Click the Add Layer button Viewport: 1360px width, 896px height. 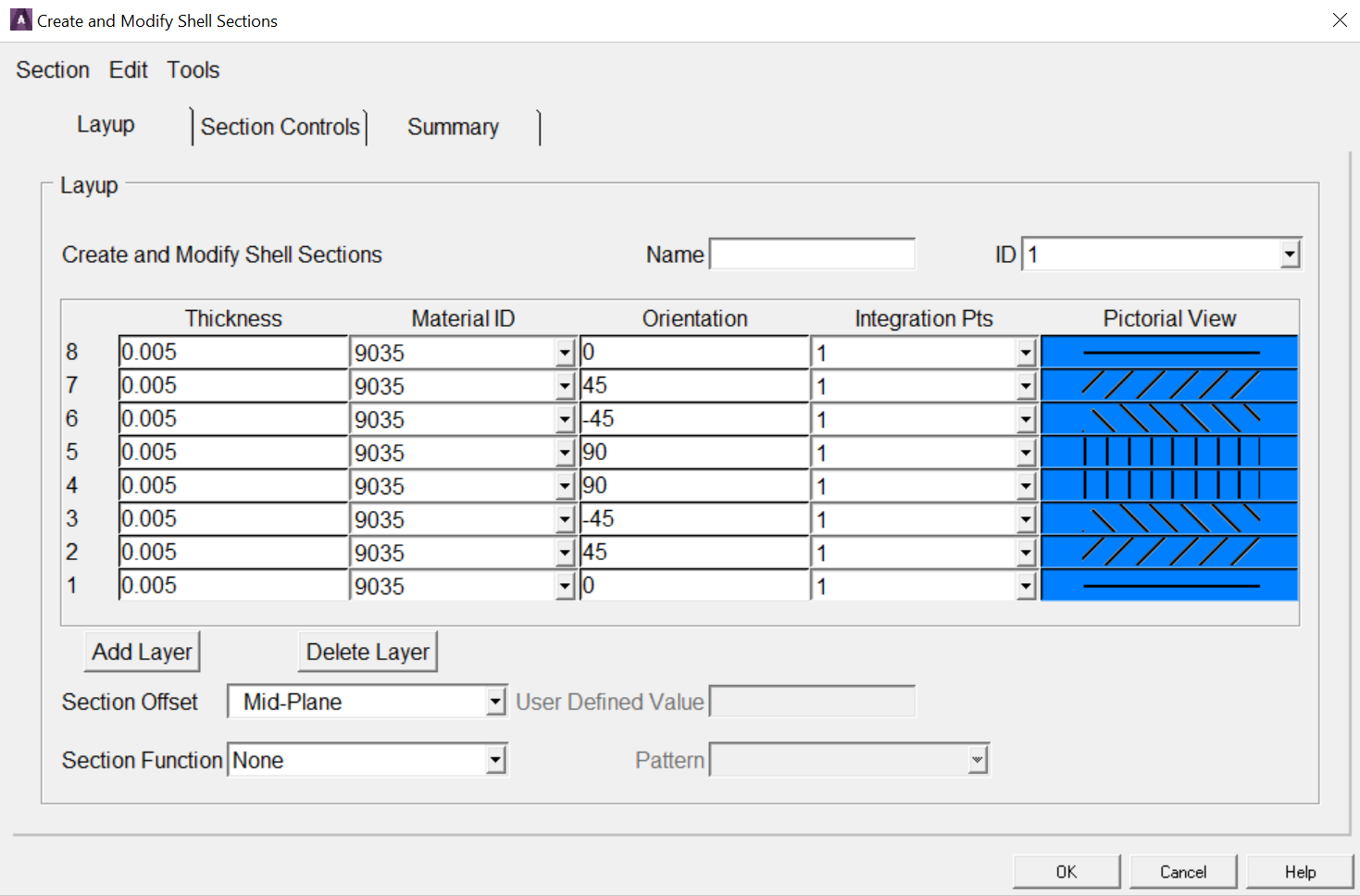pos(142,651)
